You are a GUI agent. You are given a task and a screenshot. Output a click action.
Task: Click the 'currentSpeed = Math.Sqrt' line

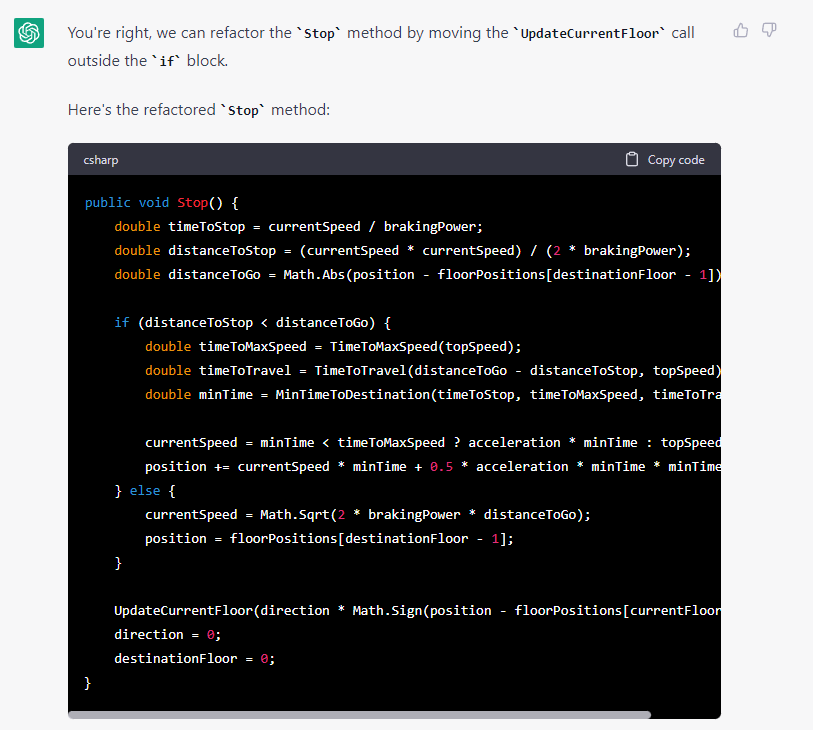pyautogui.click(x=368, y=514)
